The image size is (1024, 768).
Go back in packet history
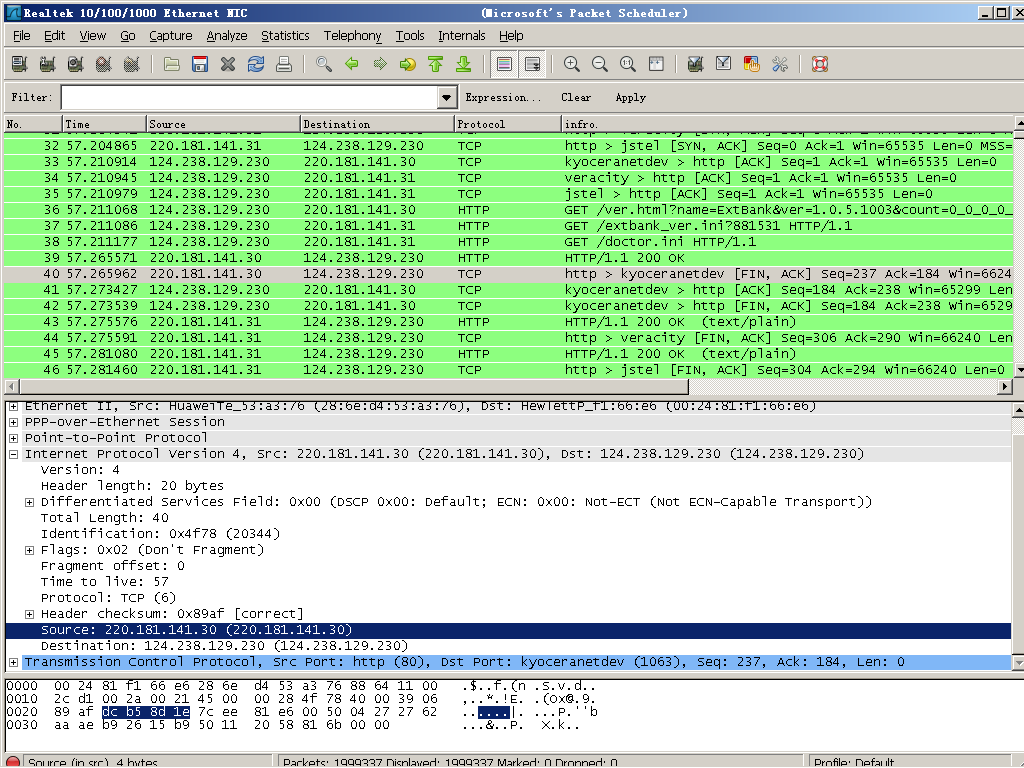pyautogui.click(x=352, y=64)
